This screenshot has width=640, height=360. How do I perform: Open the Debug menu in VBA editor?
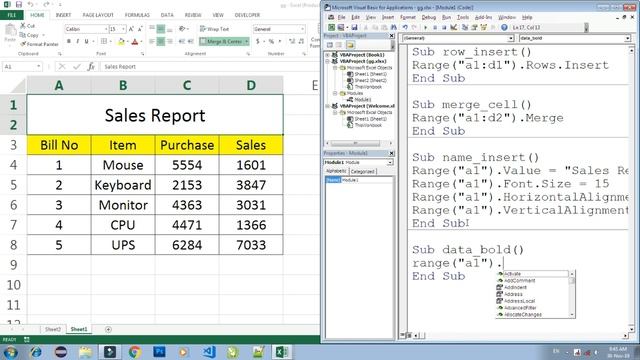point(429,18)
